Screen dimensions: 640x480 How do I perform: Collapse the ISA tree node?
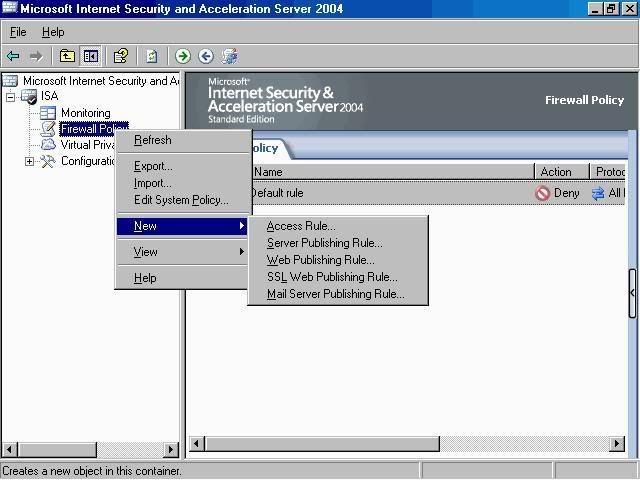pyautogui.click(x=11, y=97)
